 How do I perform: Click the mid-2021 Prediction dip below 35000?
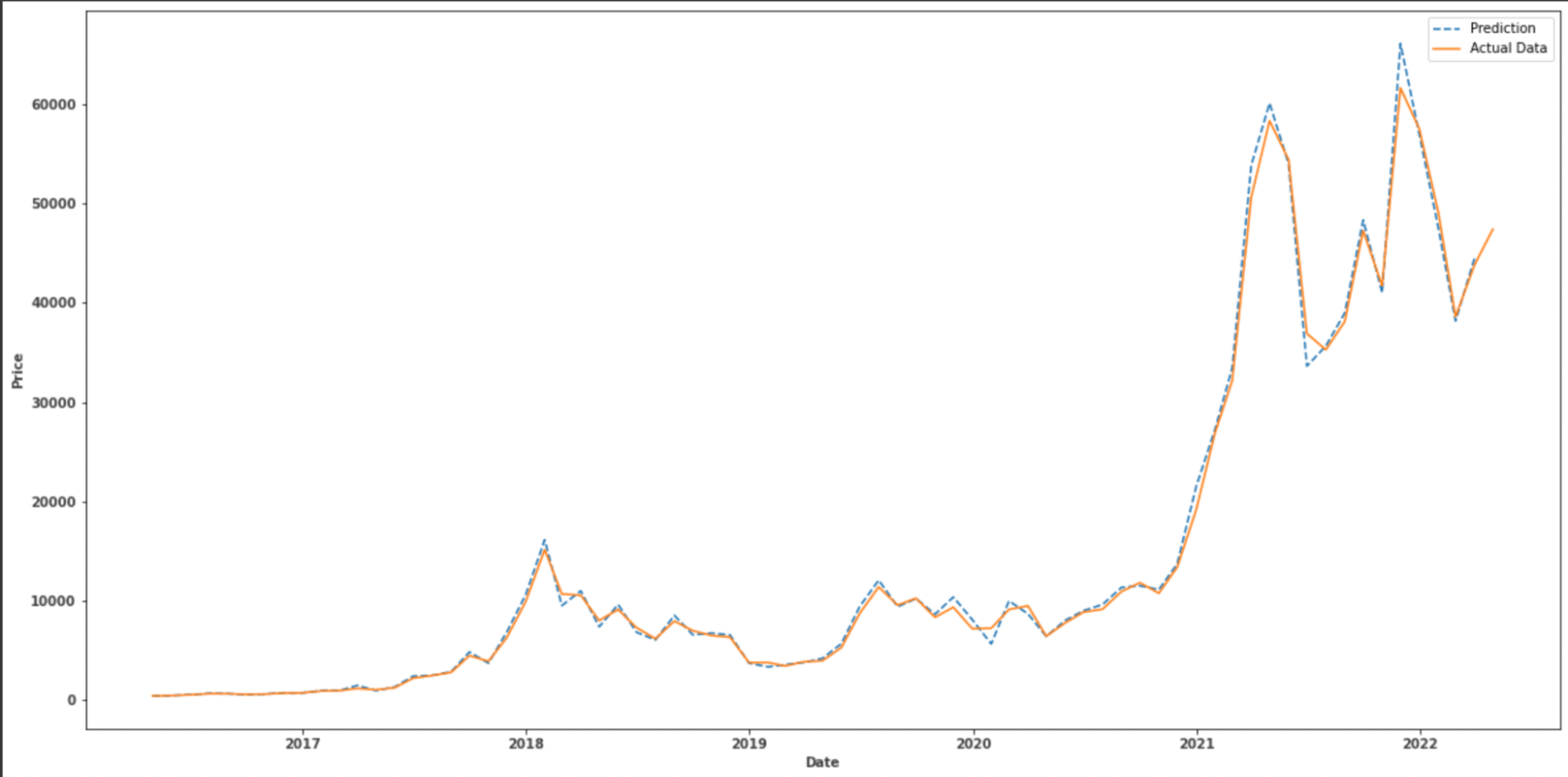1307,365
